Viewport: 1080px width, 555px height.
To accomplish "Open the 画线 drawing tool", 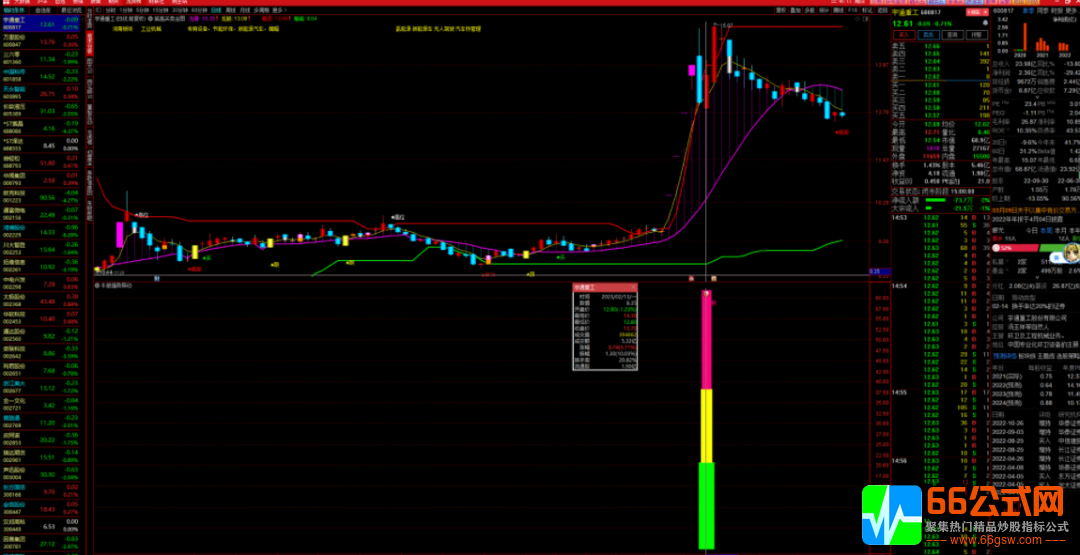I will pyautogui.click(x=838, y=10).
